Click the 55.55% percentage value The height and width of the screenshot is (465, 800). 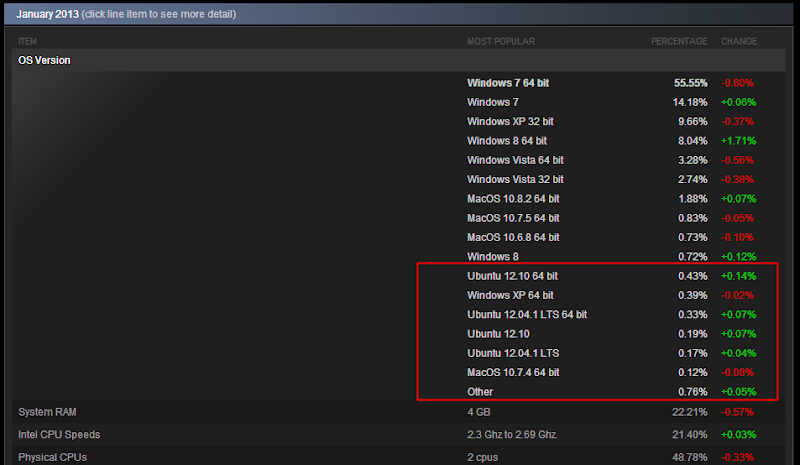(x=691, y=83)
